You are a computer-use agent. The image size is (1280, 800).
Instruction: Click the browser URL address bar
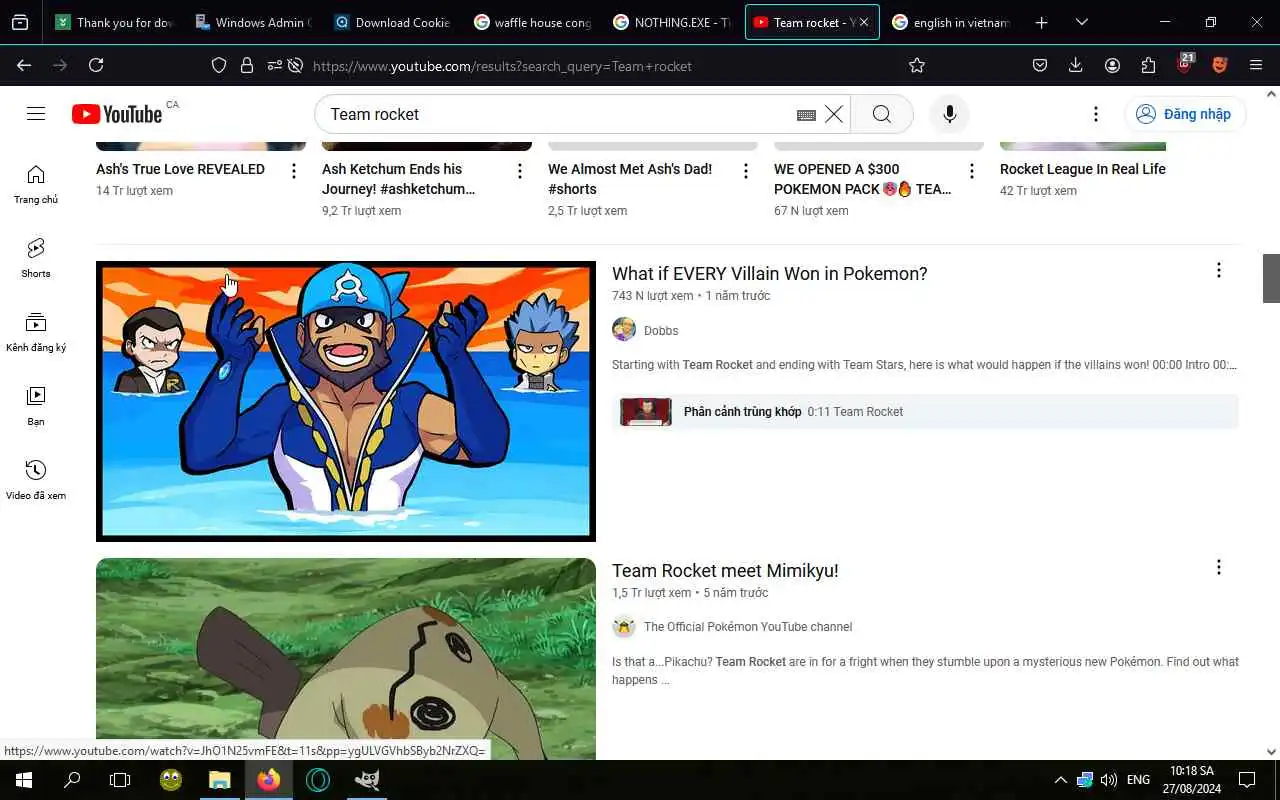[600, 66]
